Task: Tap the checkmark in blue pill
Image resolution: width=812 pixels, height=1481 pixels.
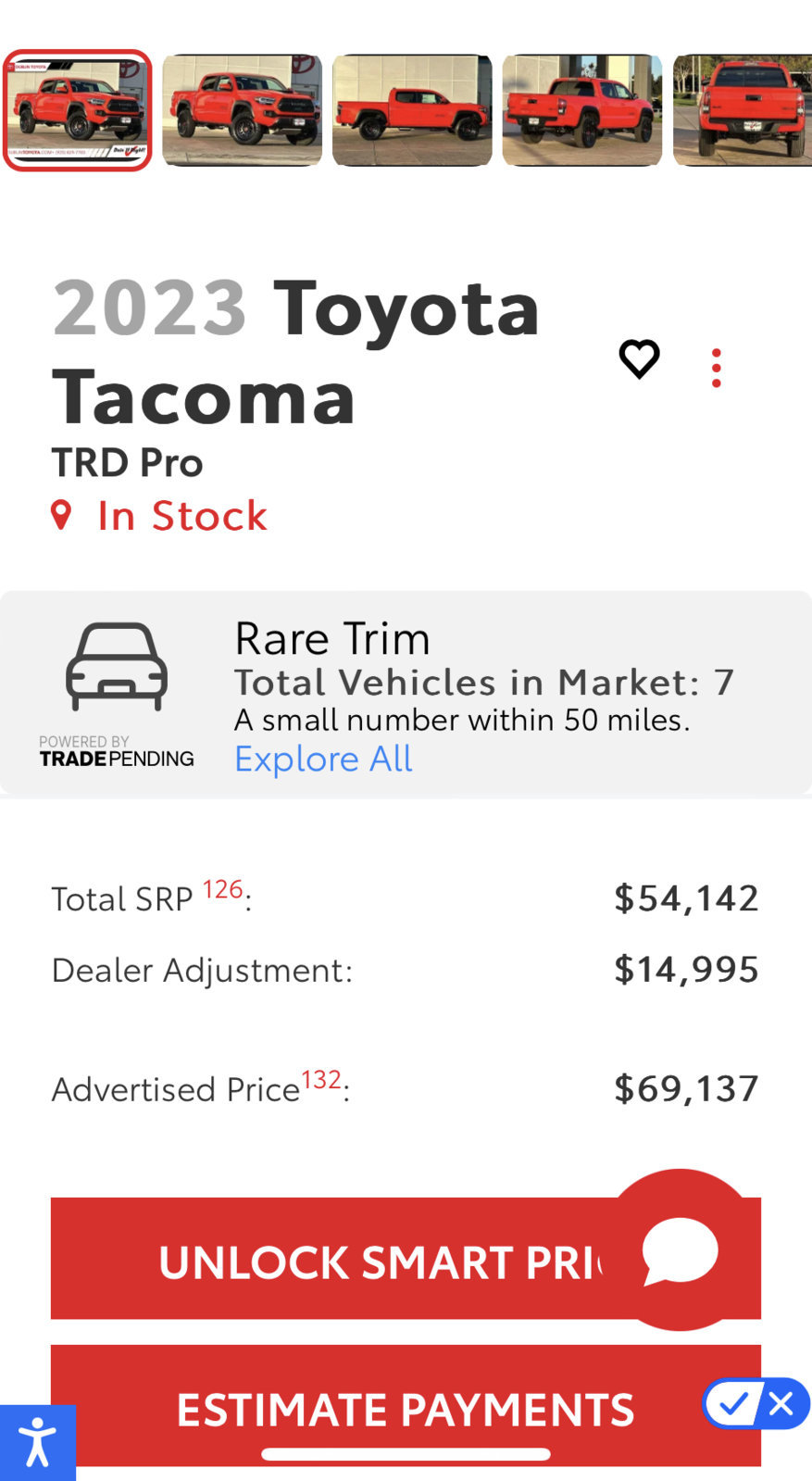Action: [734, 1404]
